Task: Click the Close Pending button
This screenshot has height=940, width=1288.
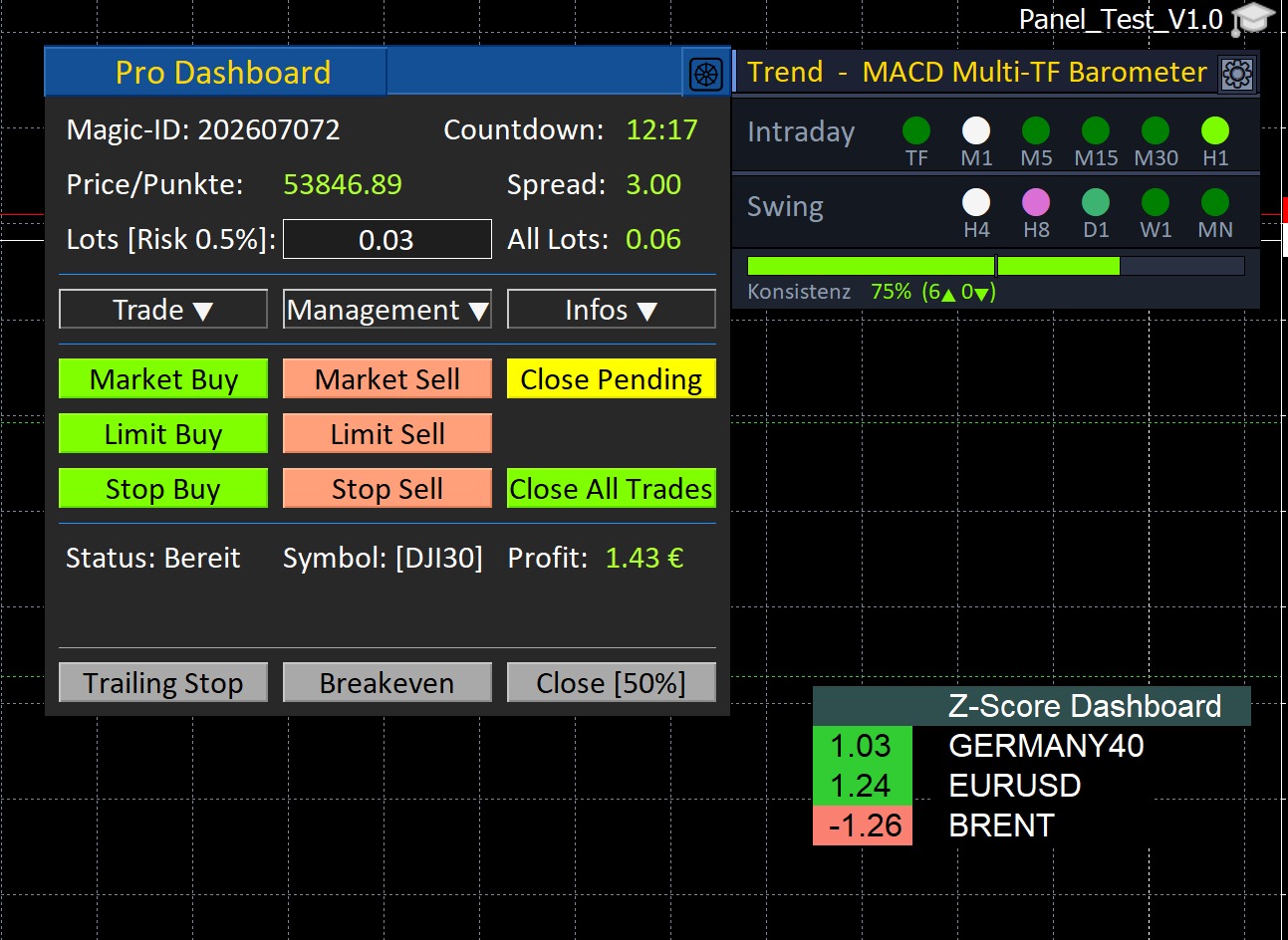Action: 612,379
